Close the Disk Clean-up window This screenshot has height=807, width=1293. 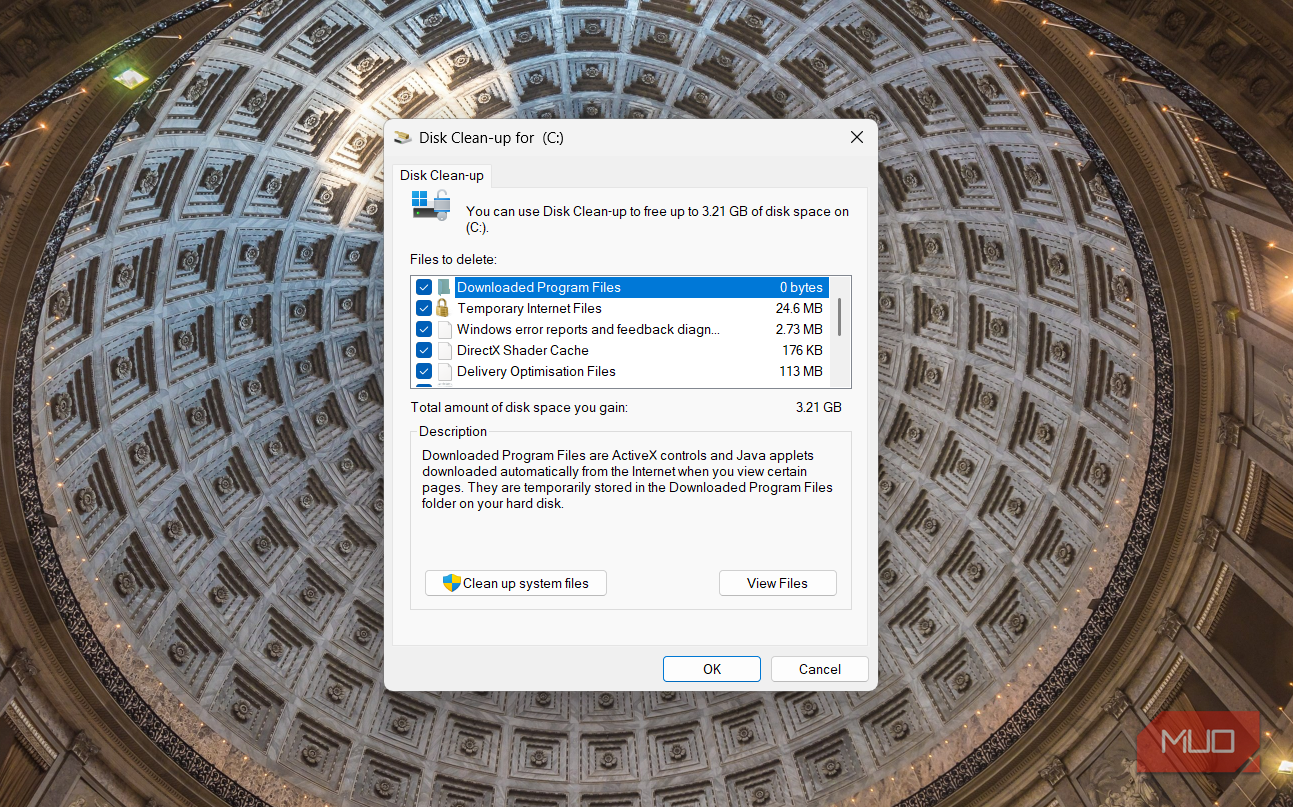[856, 137]
